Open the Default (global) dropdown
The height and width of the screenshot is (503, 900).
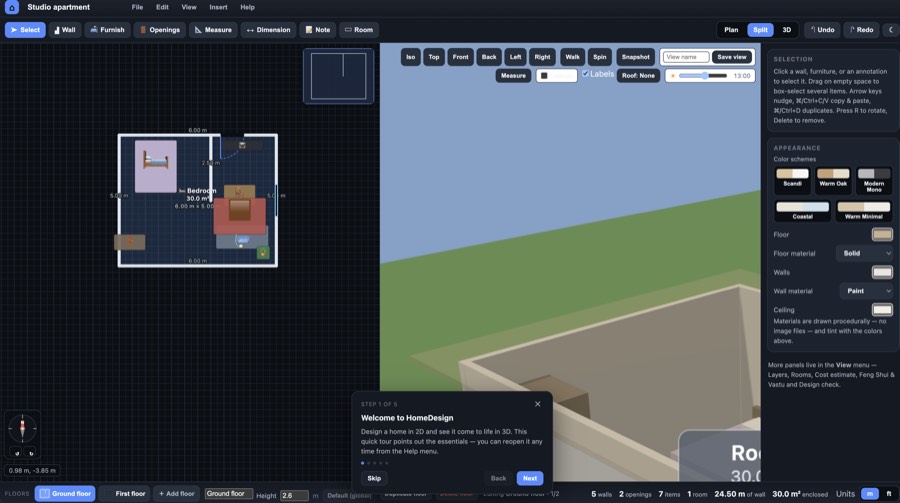tap(349, 495)
